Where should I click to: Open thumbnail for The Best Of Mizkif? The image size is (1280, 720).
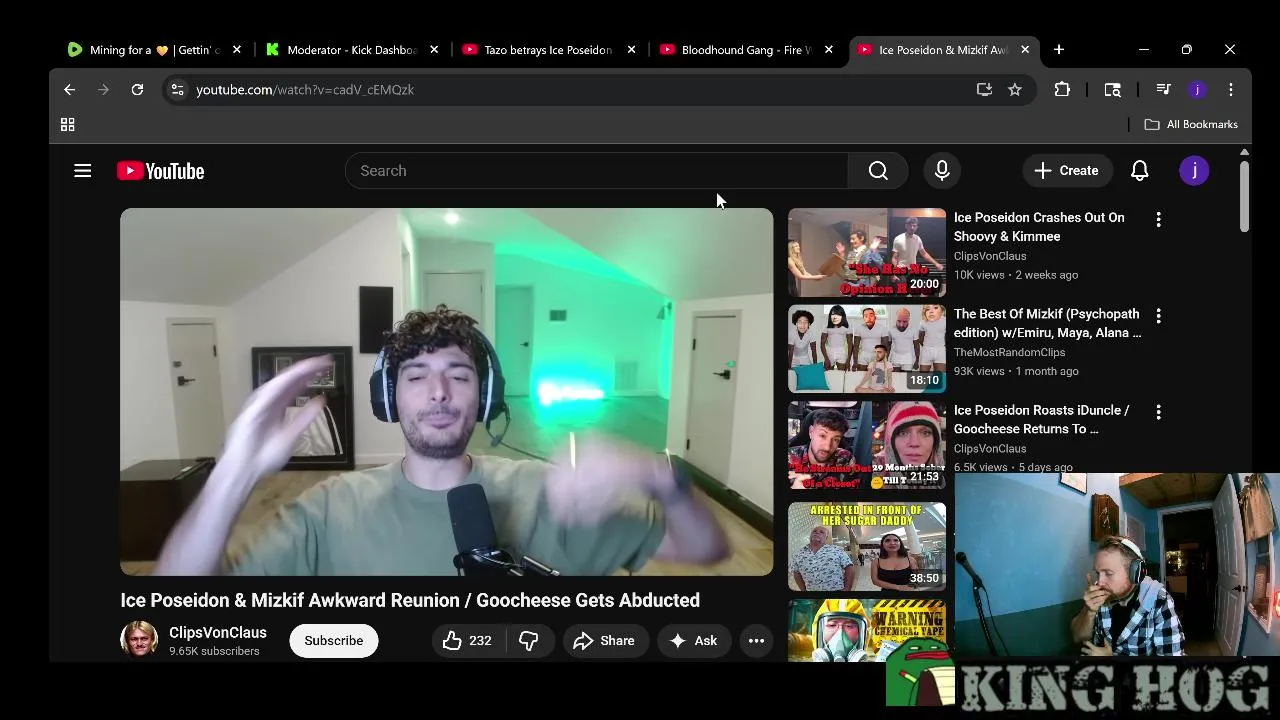tap(867, 349)
